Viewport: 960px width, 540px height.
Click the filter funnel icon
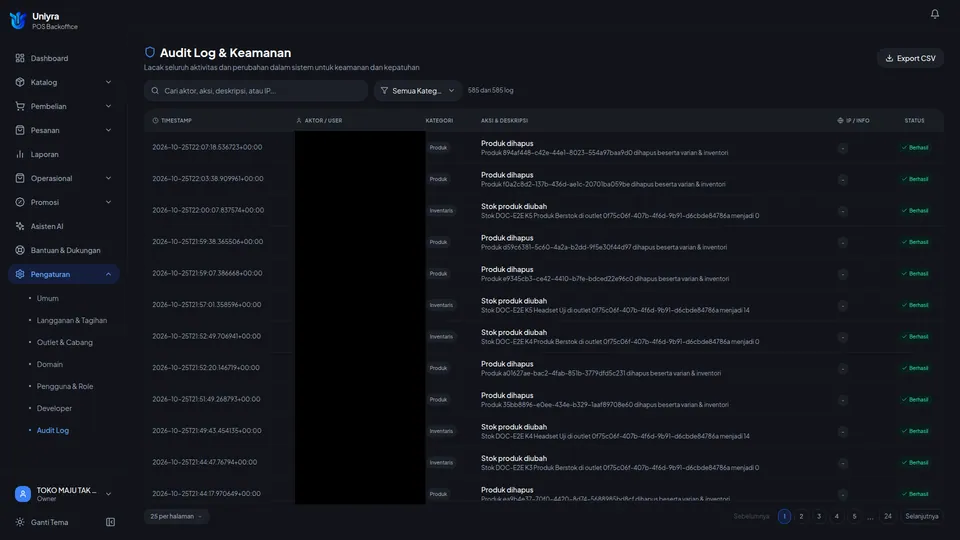pyautogui.click(x=384, y=91)
